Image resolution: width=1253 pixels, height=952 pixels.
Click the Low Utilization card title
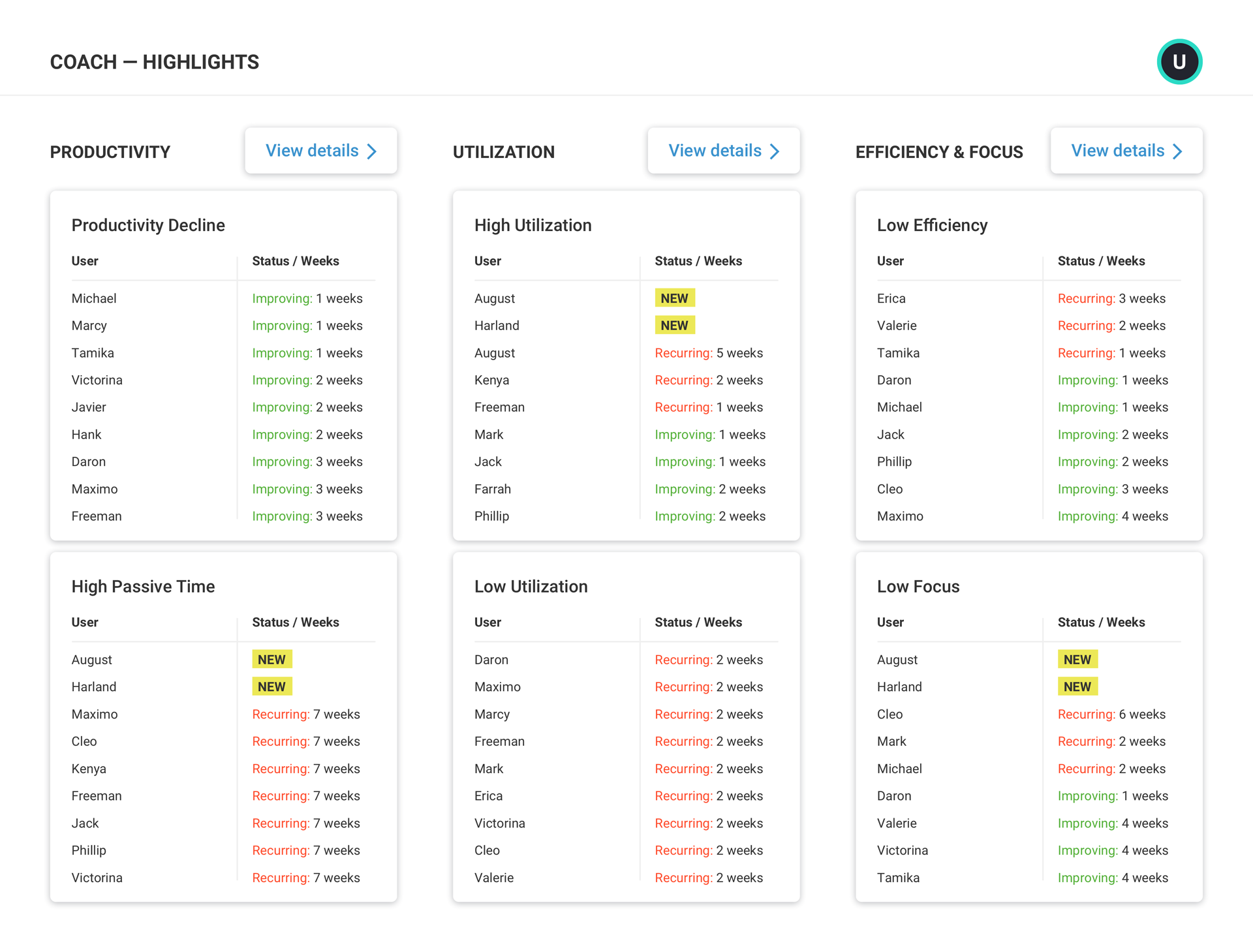531,586
